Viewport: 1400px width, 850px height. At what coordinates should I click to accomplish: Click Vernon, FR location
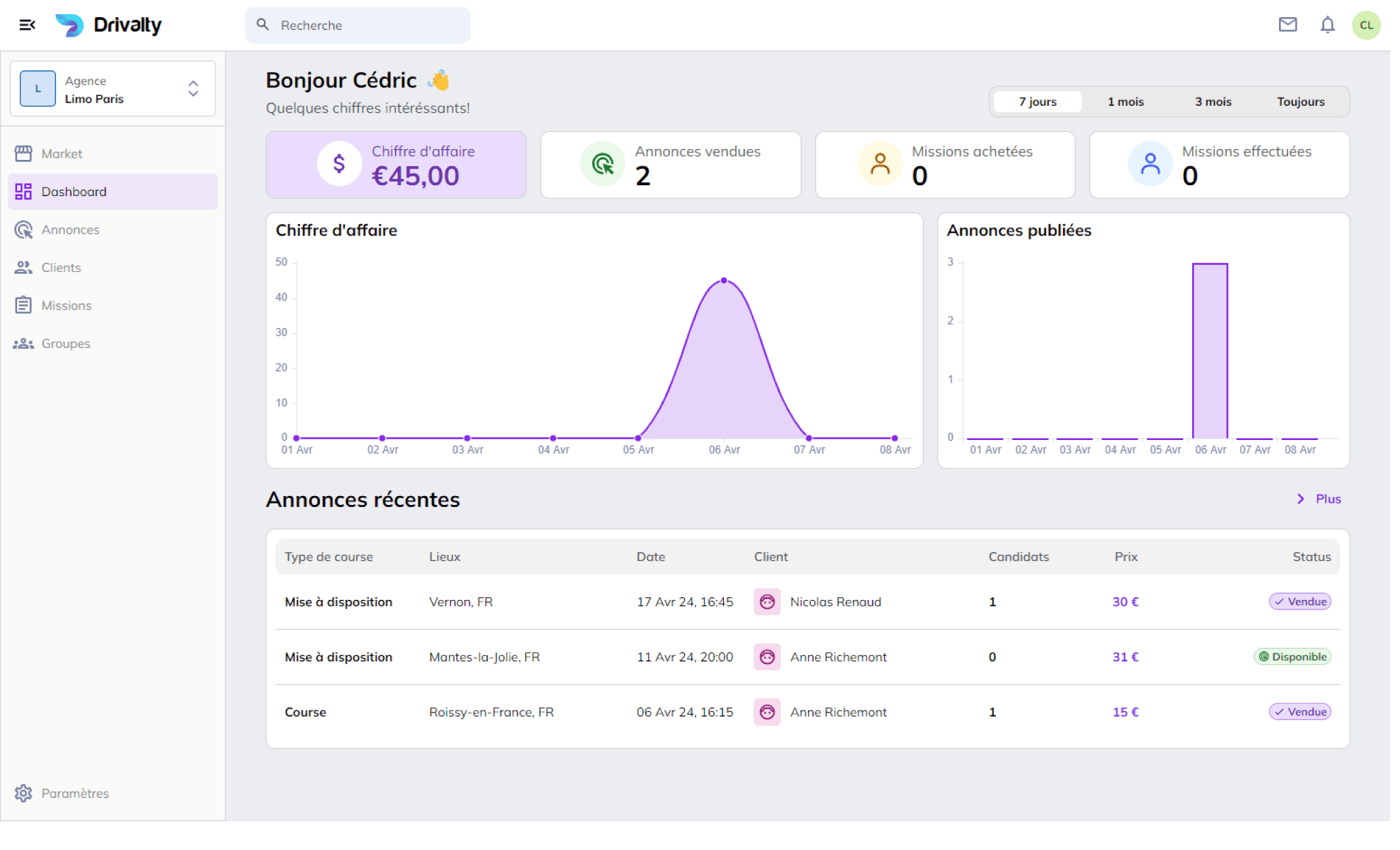click(x=461, y=601)
